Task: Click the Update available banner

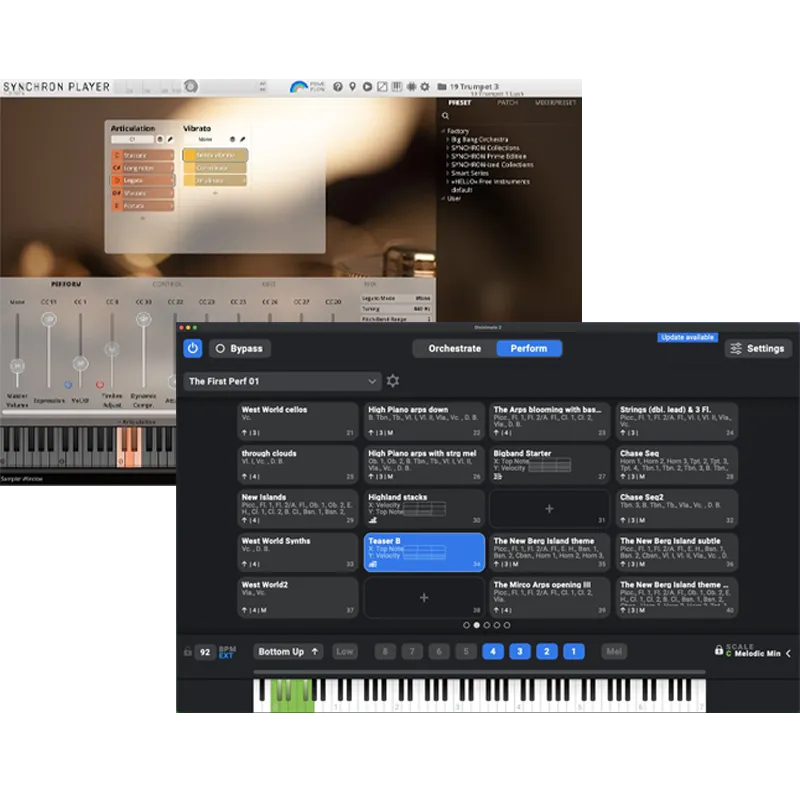Action: [x=687, y=337]
